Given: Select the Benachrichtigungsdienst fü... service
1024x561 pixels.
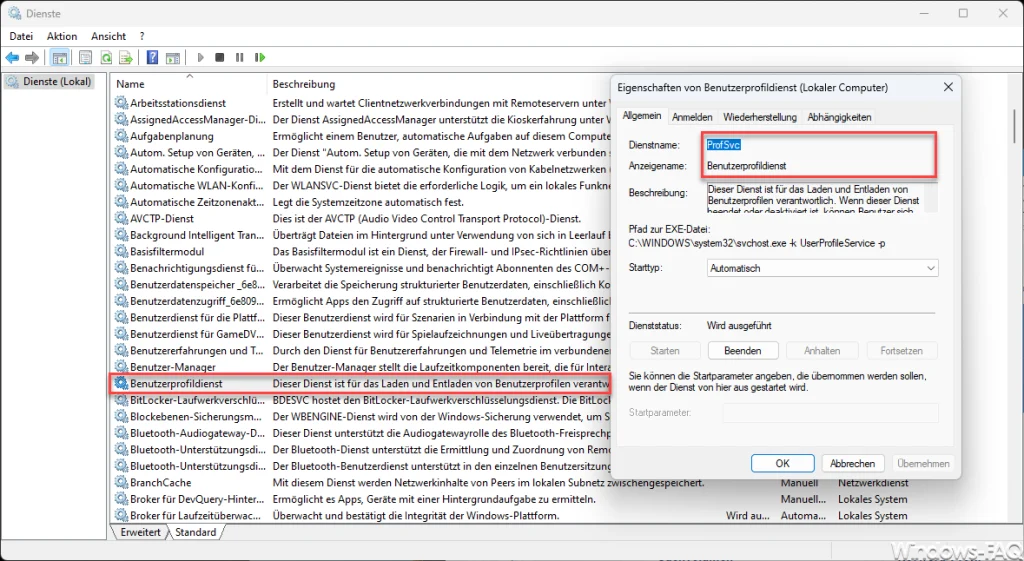Looking at the screenshot, I should point(197,268).
